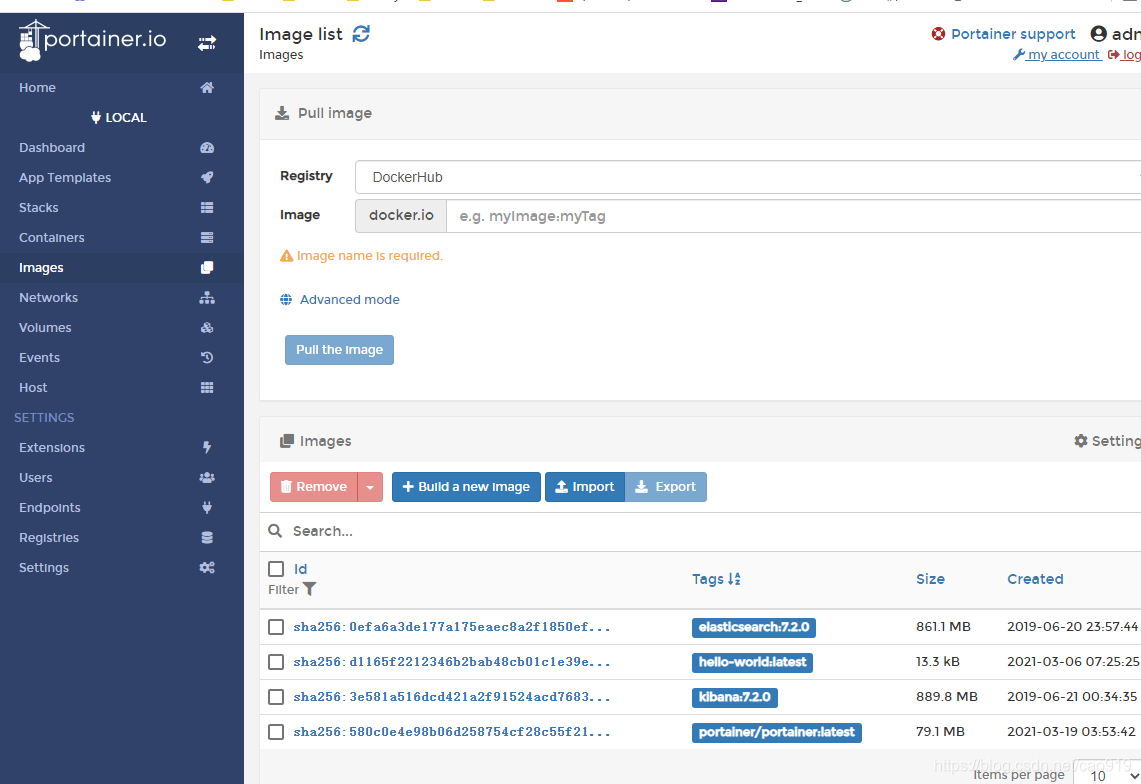Click the Home house icon in the sidebar
The image size is (1141, 784).
click(207, 87)
